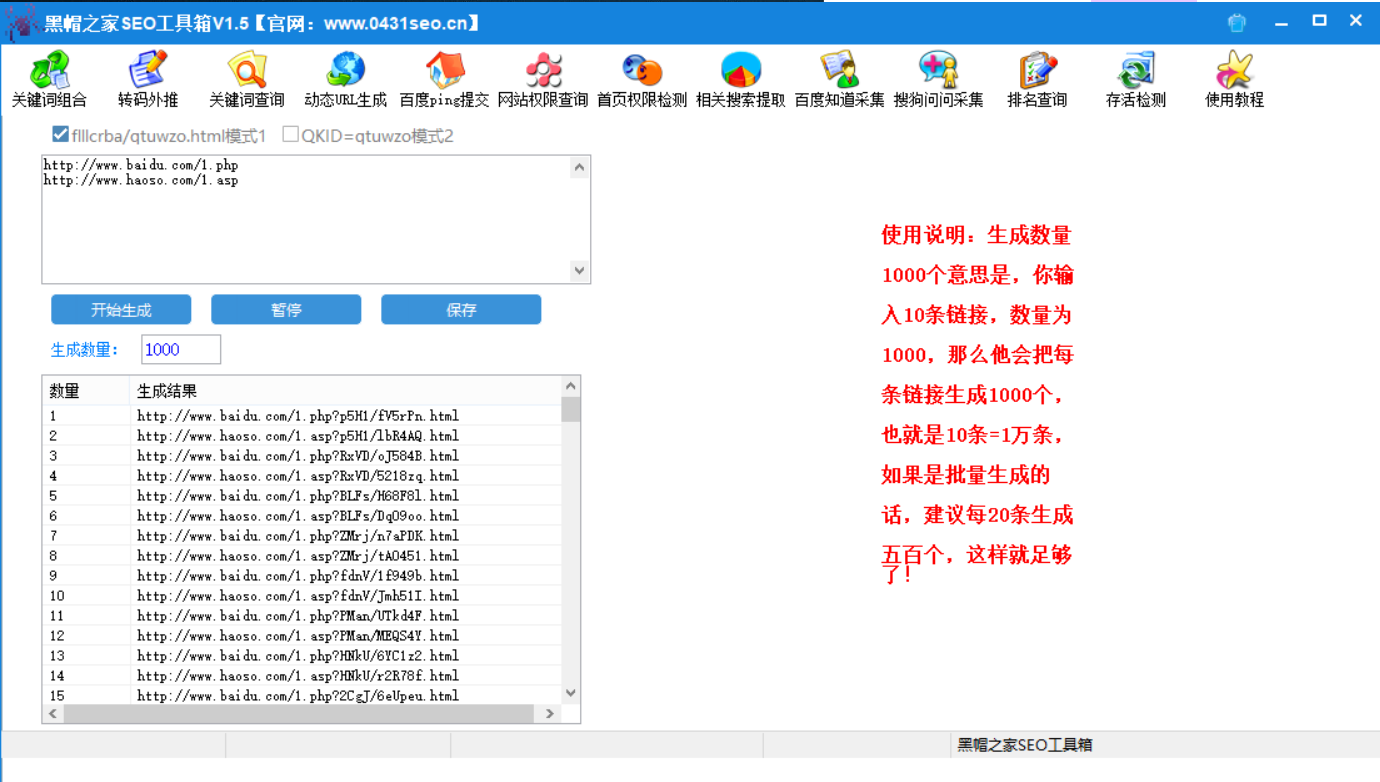This screenshot has width=1380, height=782.
Task: Select result row 7 n7aPDK.html
Action: (302, 536)
